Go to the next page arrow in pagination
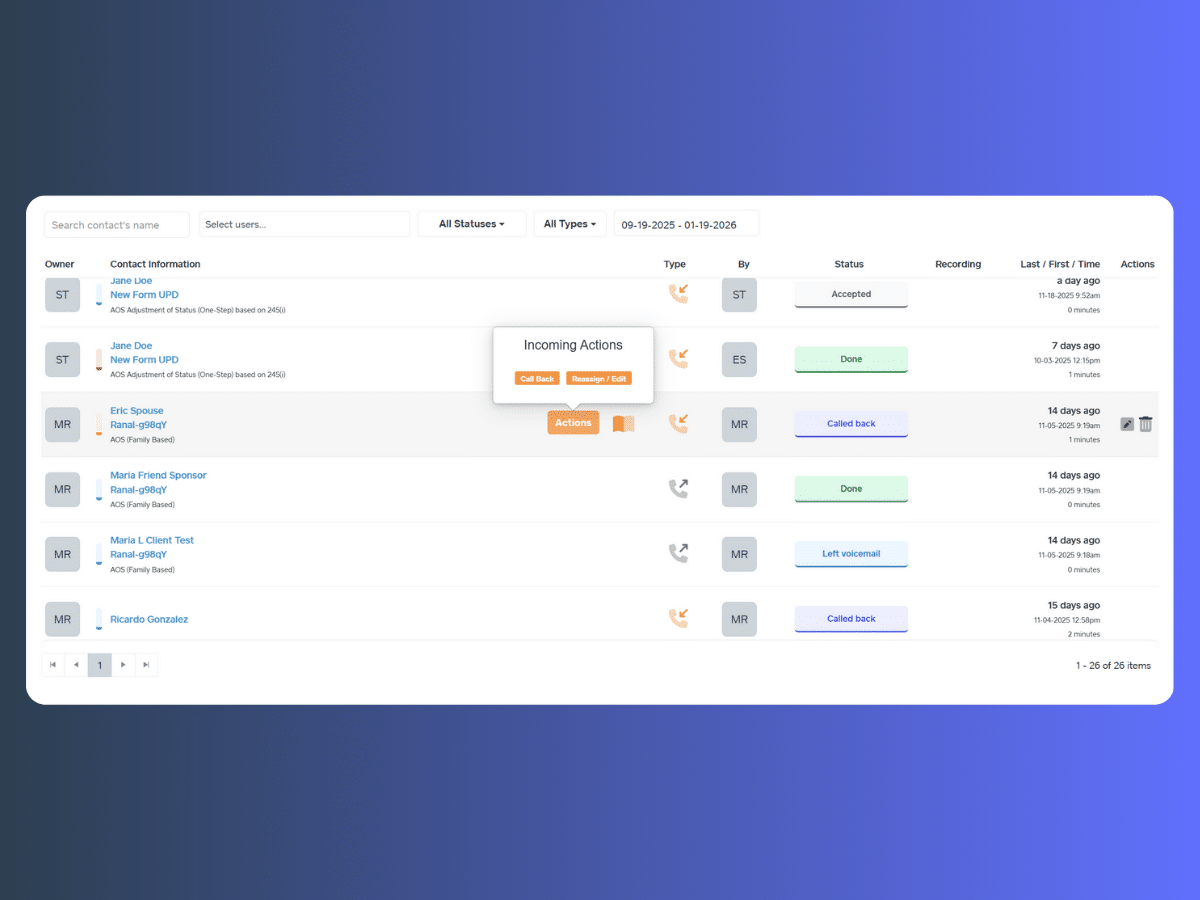 pyautogui.click(x=123, y=665)
